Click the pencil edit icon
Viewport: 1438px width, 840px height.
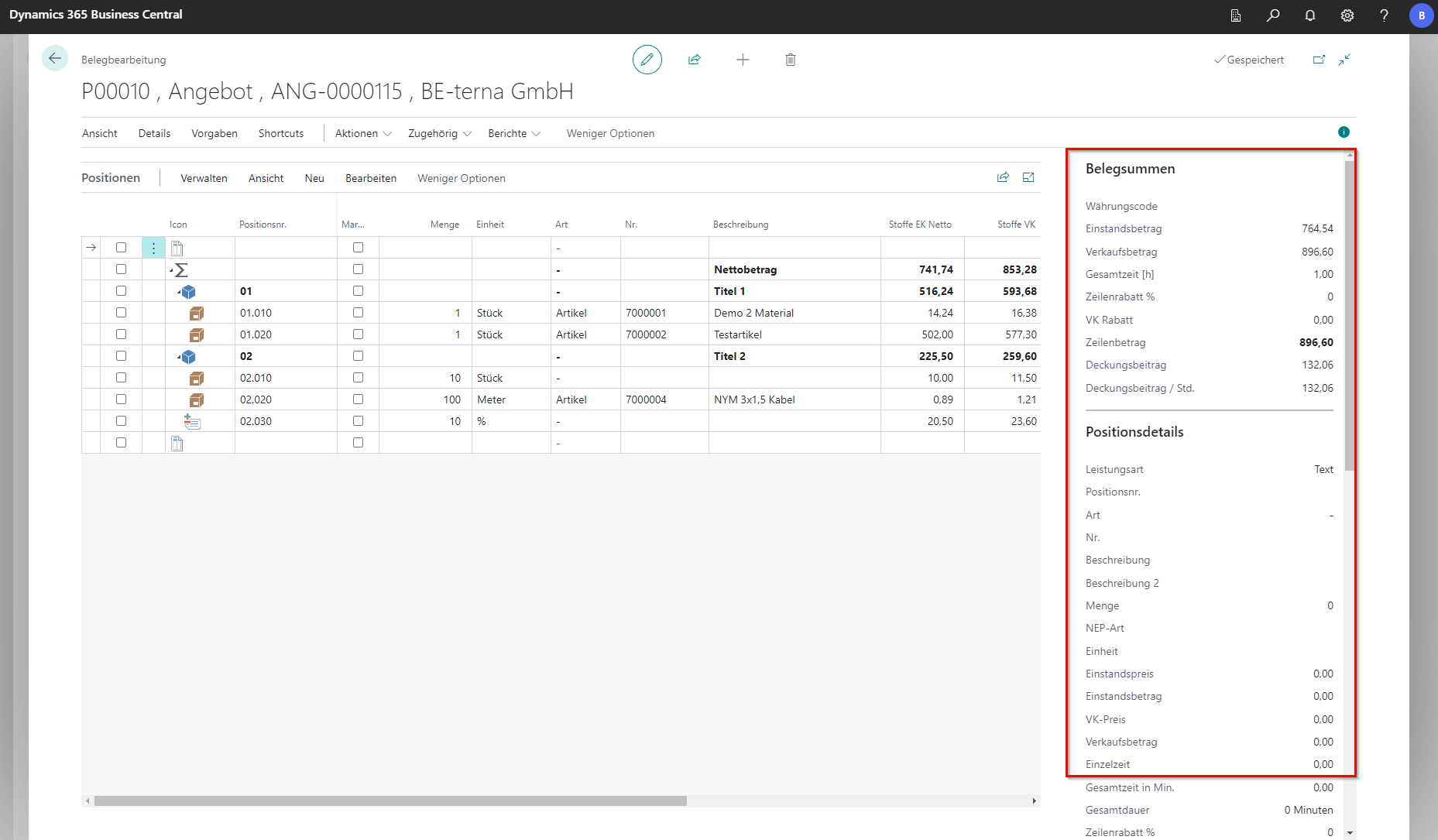[x=647, y=60]
